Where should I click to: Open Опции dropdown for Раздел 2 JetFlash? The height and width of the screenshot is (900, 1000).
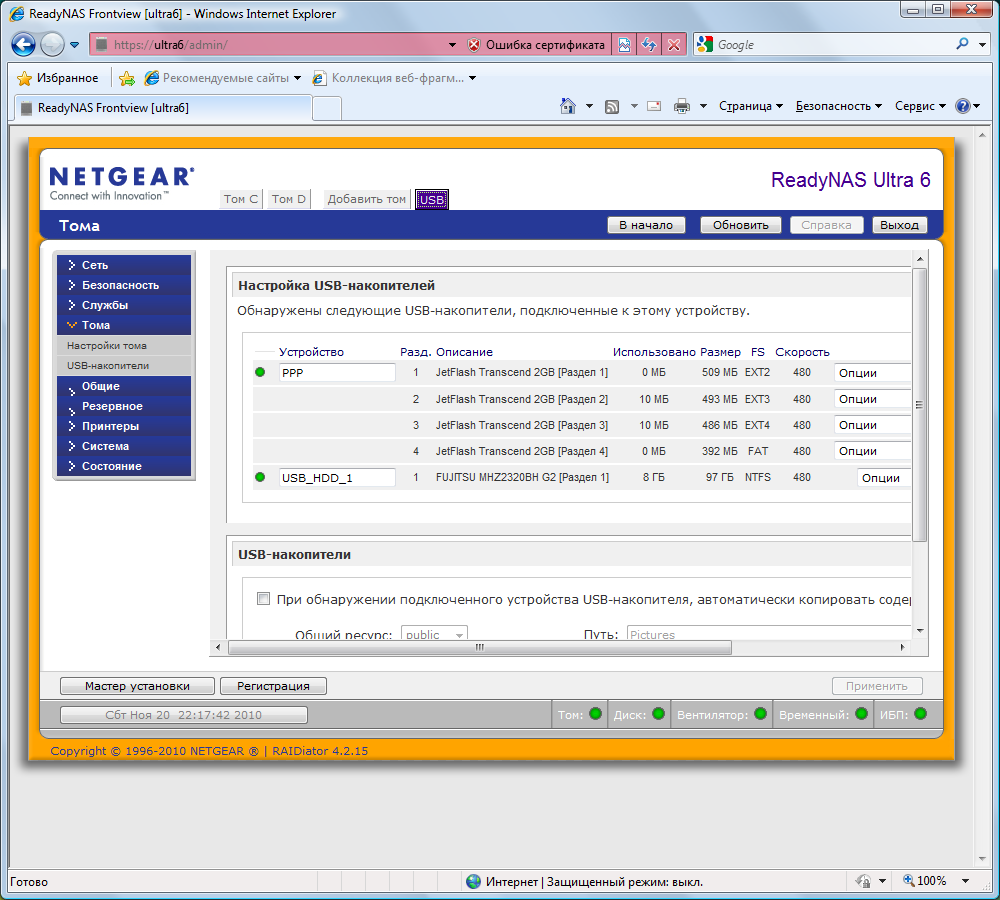point(872,399)
